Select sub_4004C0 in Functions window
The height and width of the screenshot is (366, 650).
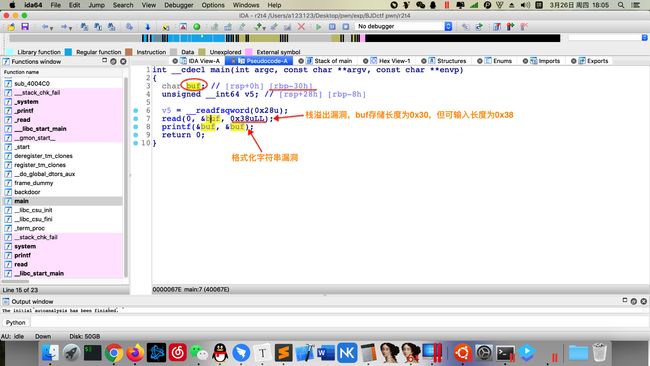[x=63, y=83]
